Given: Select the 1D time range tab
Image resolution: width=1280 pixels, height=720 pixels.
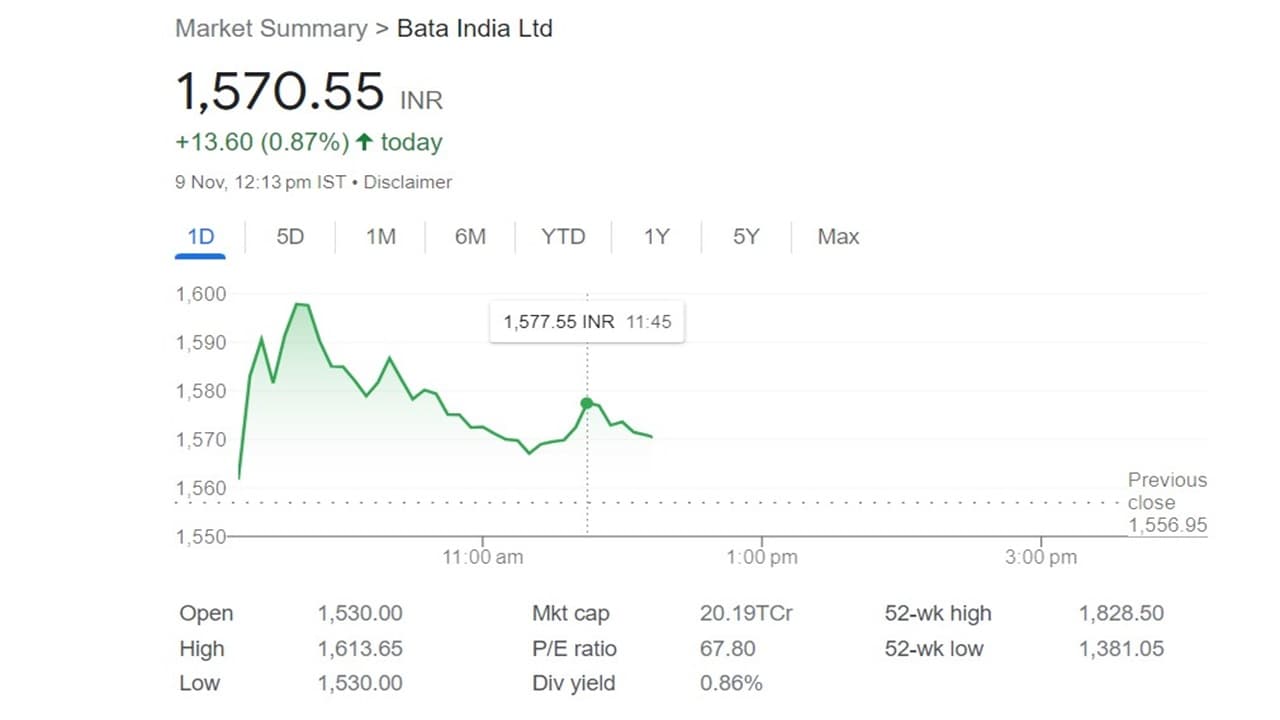Looking at the screenshot, I should (x=201, y=237).
